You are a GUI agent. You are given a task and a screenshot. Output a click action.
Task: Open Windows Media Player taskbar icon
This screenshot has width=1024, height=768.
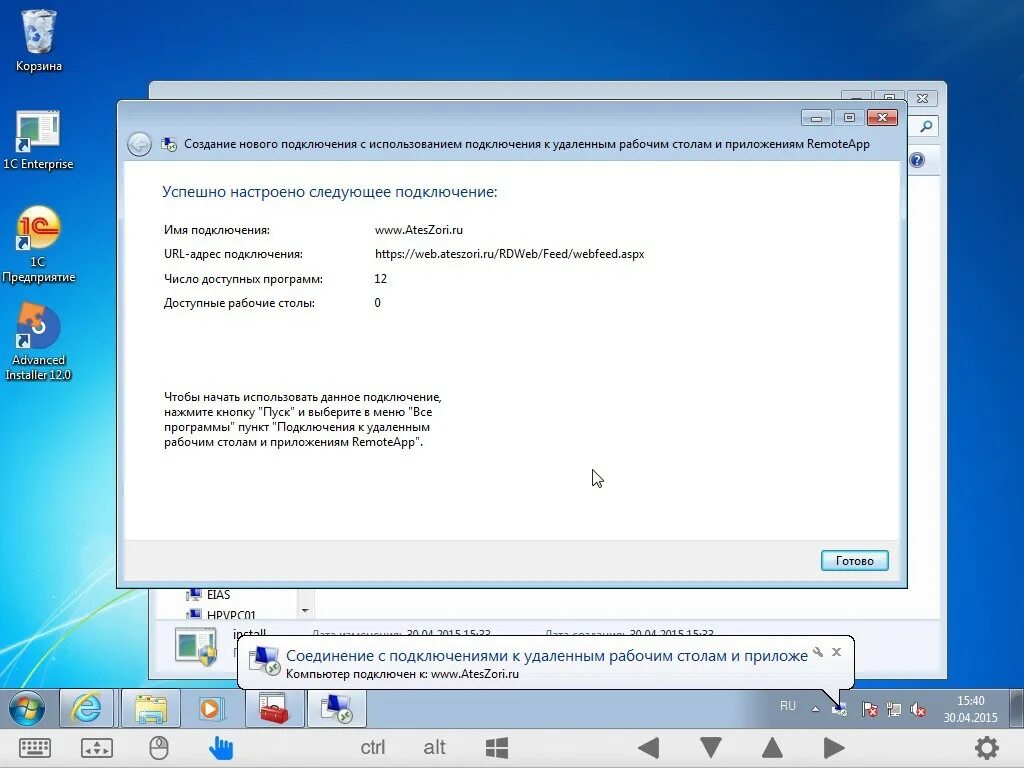(x=210, y=708)
